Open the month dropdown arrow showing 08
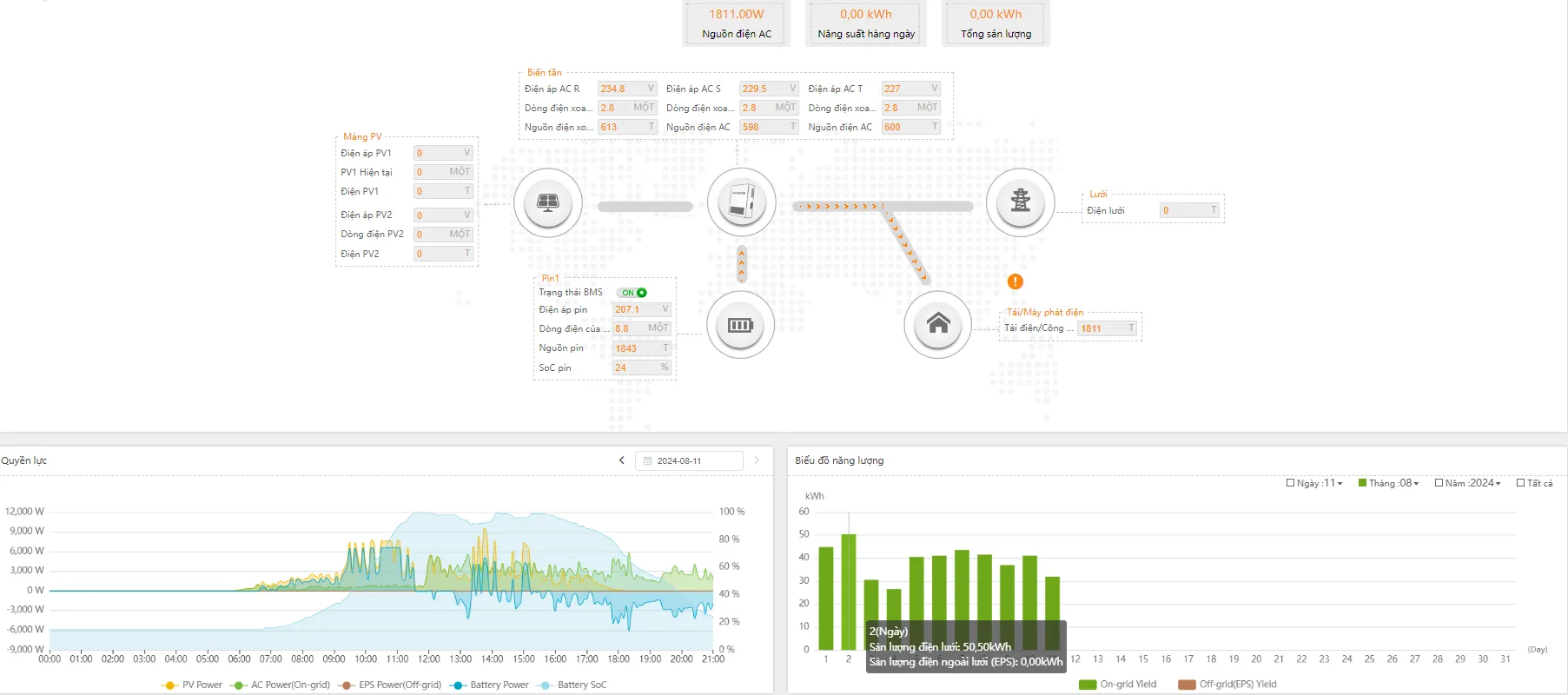 click(1416, 484)
